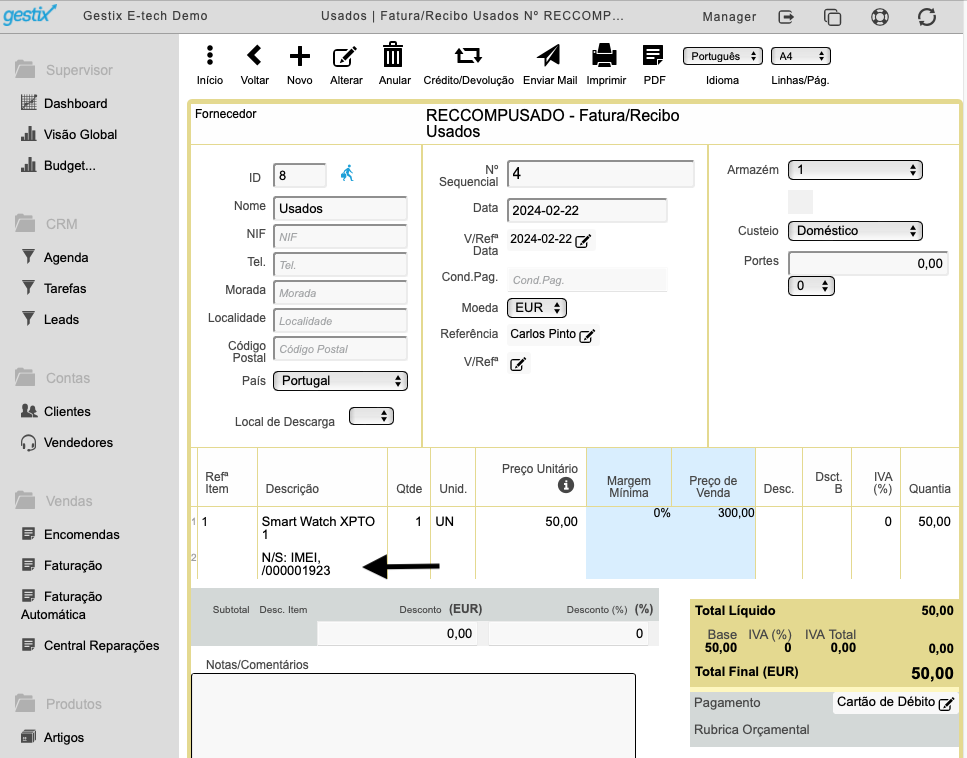Viewport: 967px width, 758px height.
Task: Click the Código Postal input field
Action: (x=340, y=349)
